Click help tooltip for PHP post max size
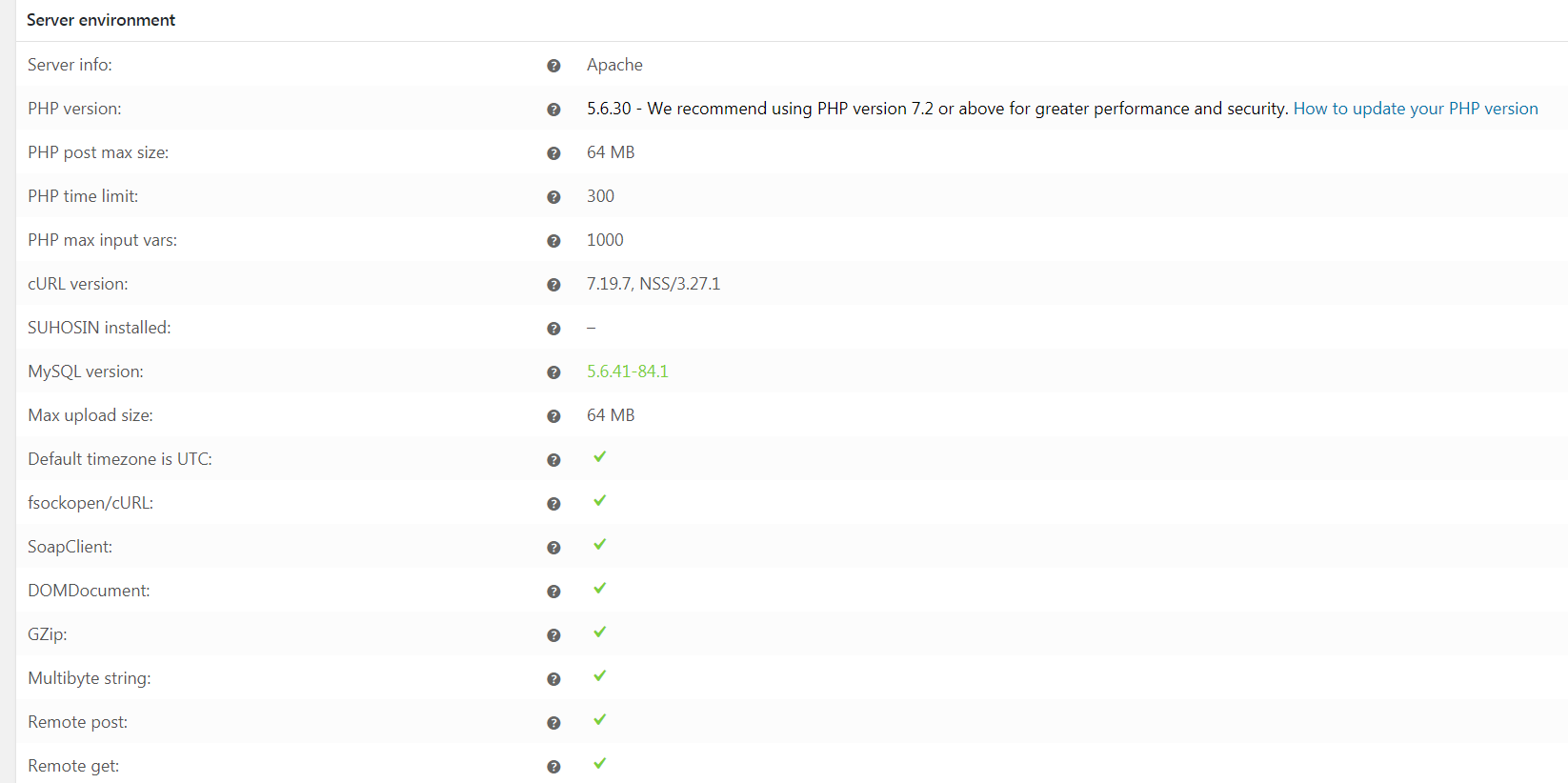The width and height of the screenshot is (1568, 783). [x=553, y=153]
